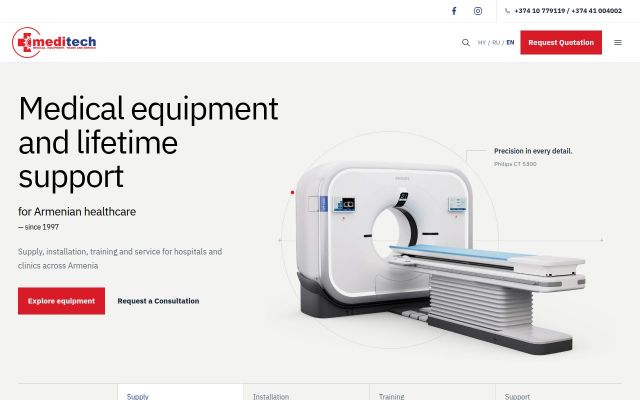Open the Facebook page icon
The height and width of the screenshot is (400, 640).
click(x=454, y=11)
